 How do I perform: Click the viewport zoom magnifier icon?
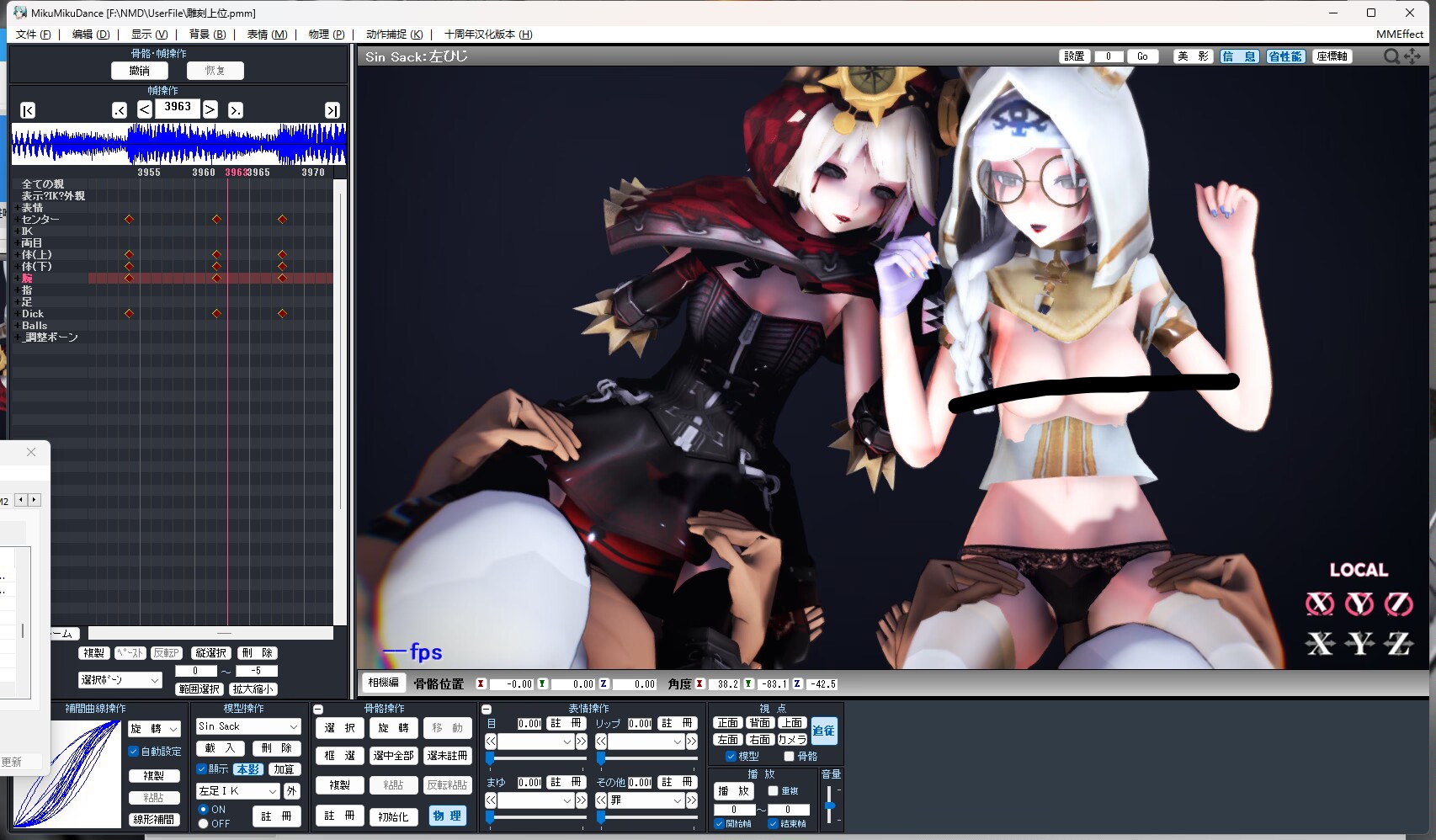coord(1392,56)
